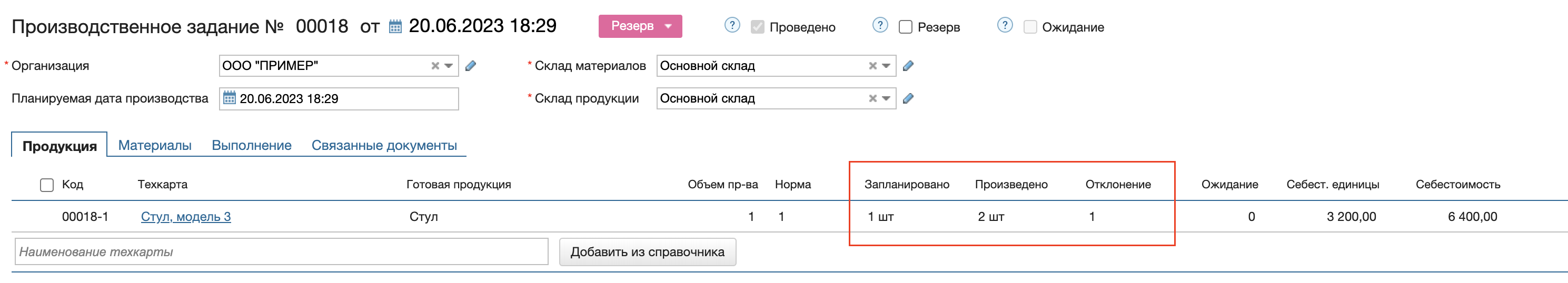Click the unit cost value 3 200,00
This screenshot has width=1568, height=283.
pos(1351,217)
